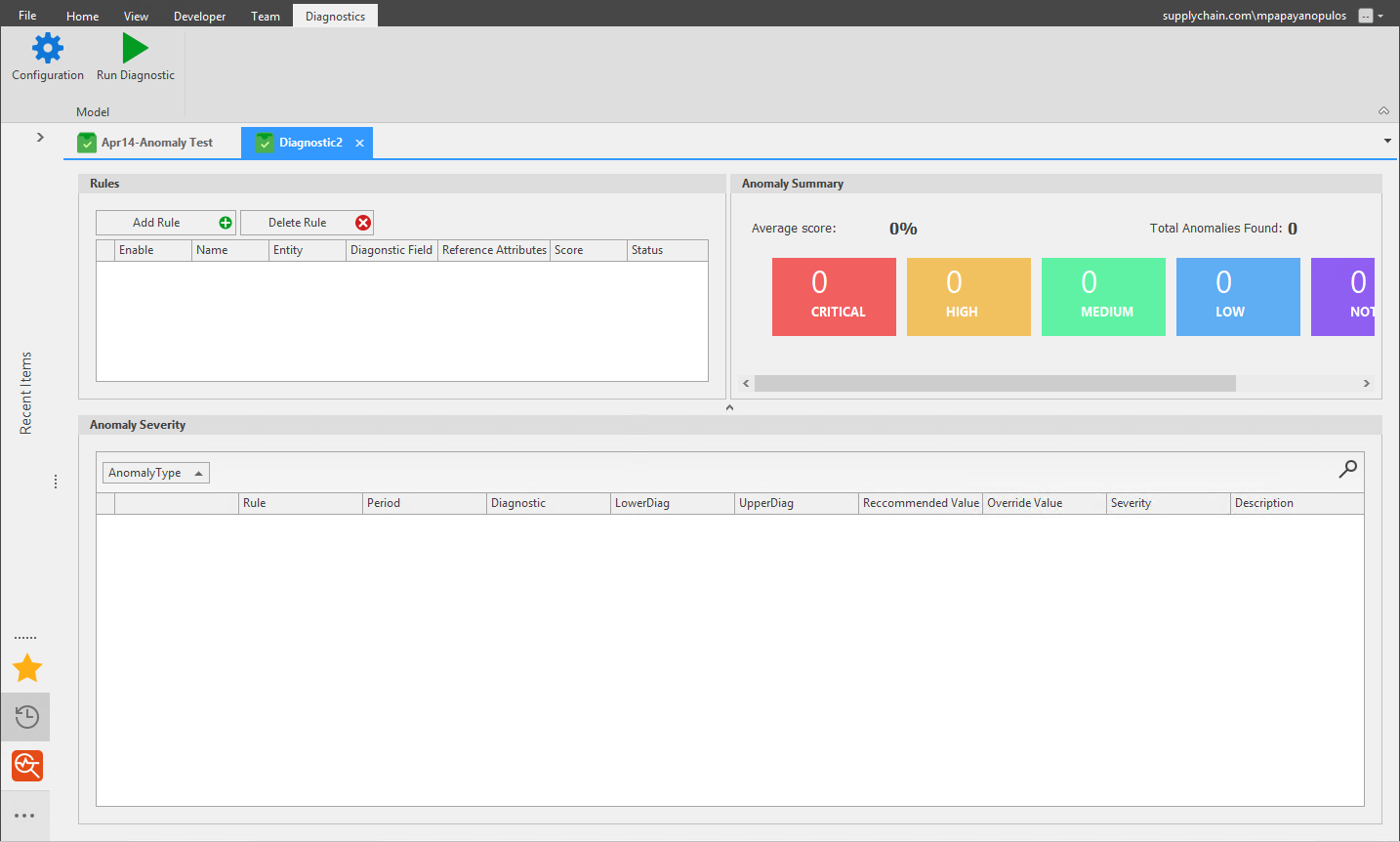1400x842 pixels.
Task: Click the green plus Add Rule icon
Action: [226, 223]
